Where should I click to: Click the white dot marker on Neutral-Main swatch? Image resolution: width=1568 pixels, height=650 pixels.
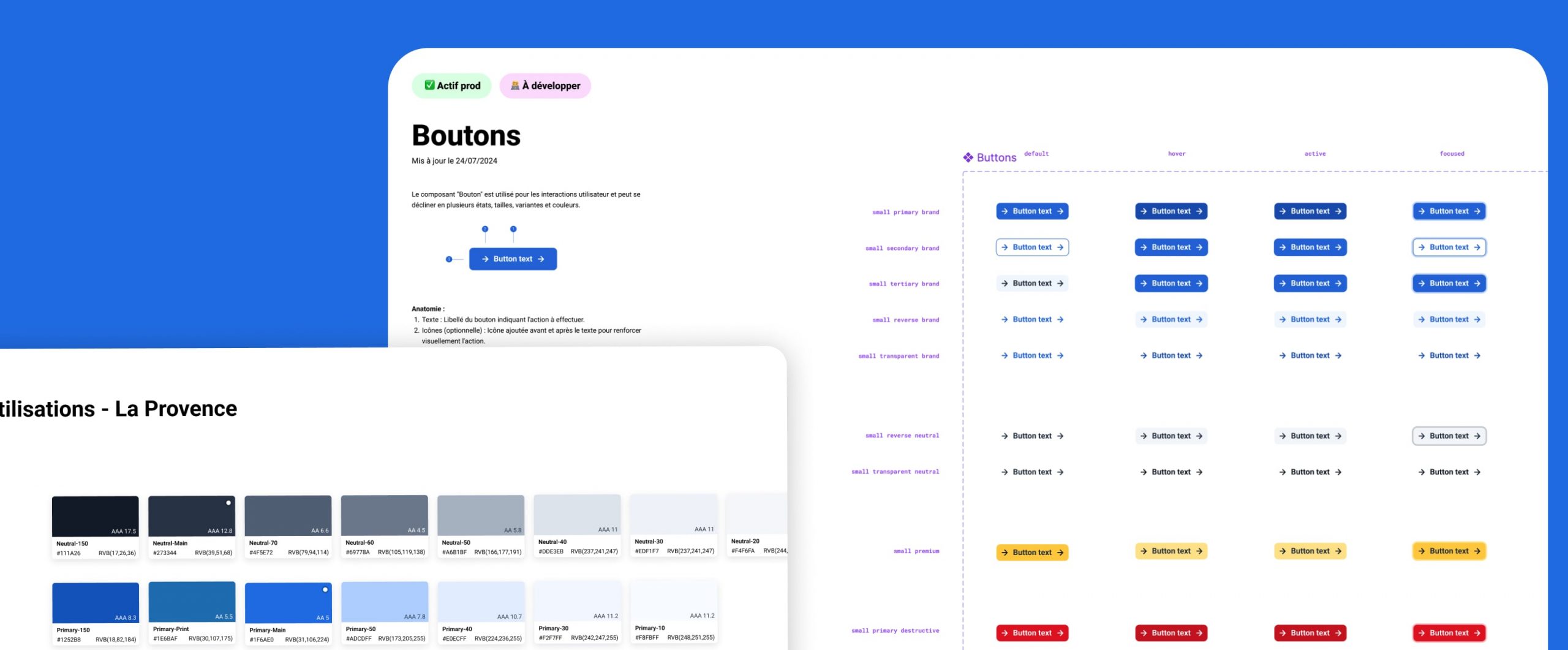(x=228, y=503)
